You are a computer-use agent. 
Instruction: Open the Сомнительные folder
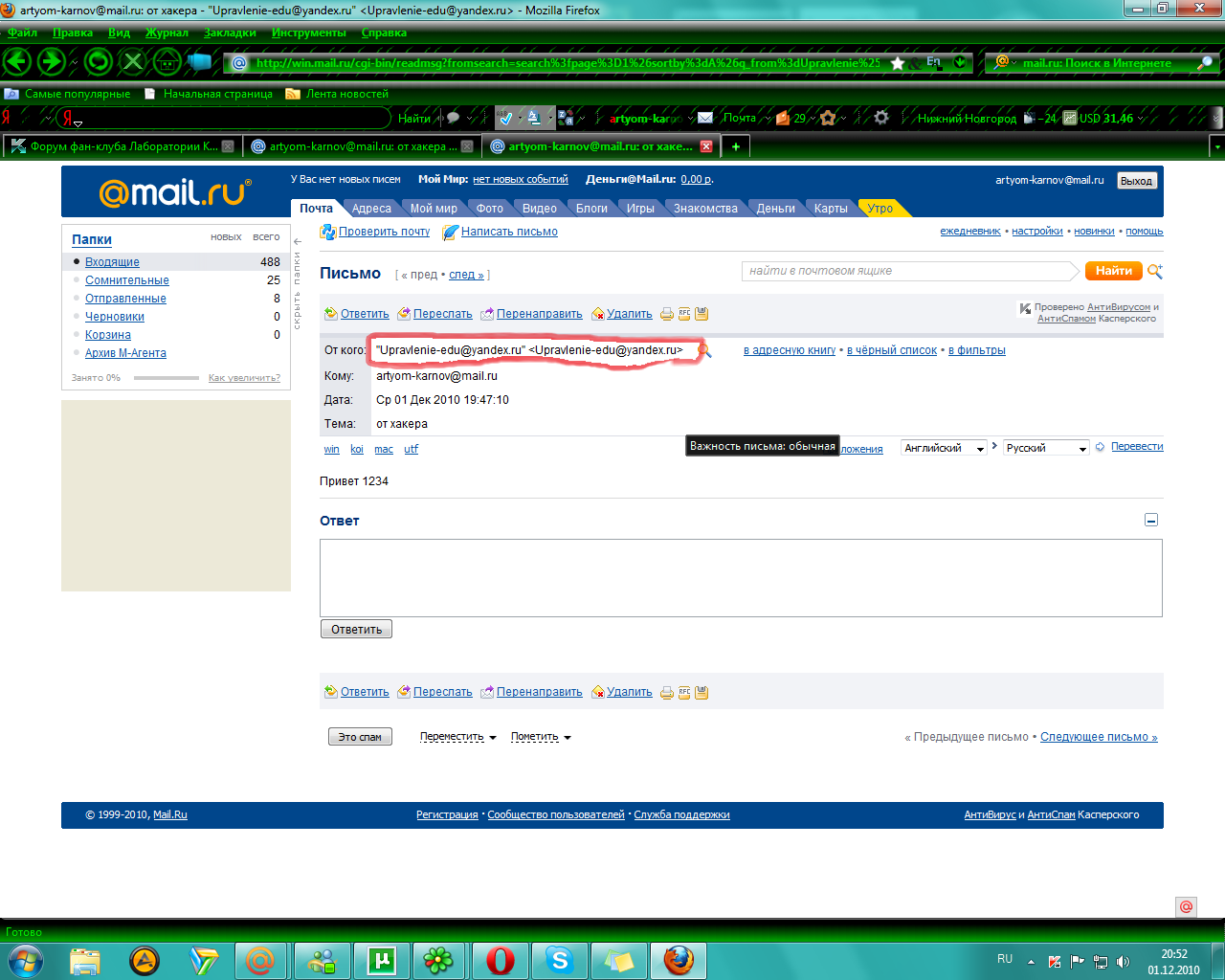point(127,280)
